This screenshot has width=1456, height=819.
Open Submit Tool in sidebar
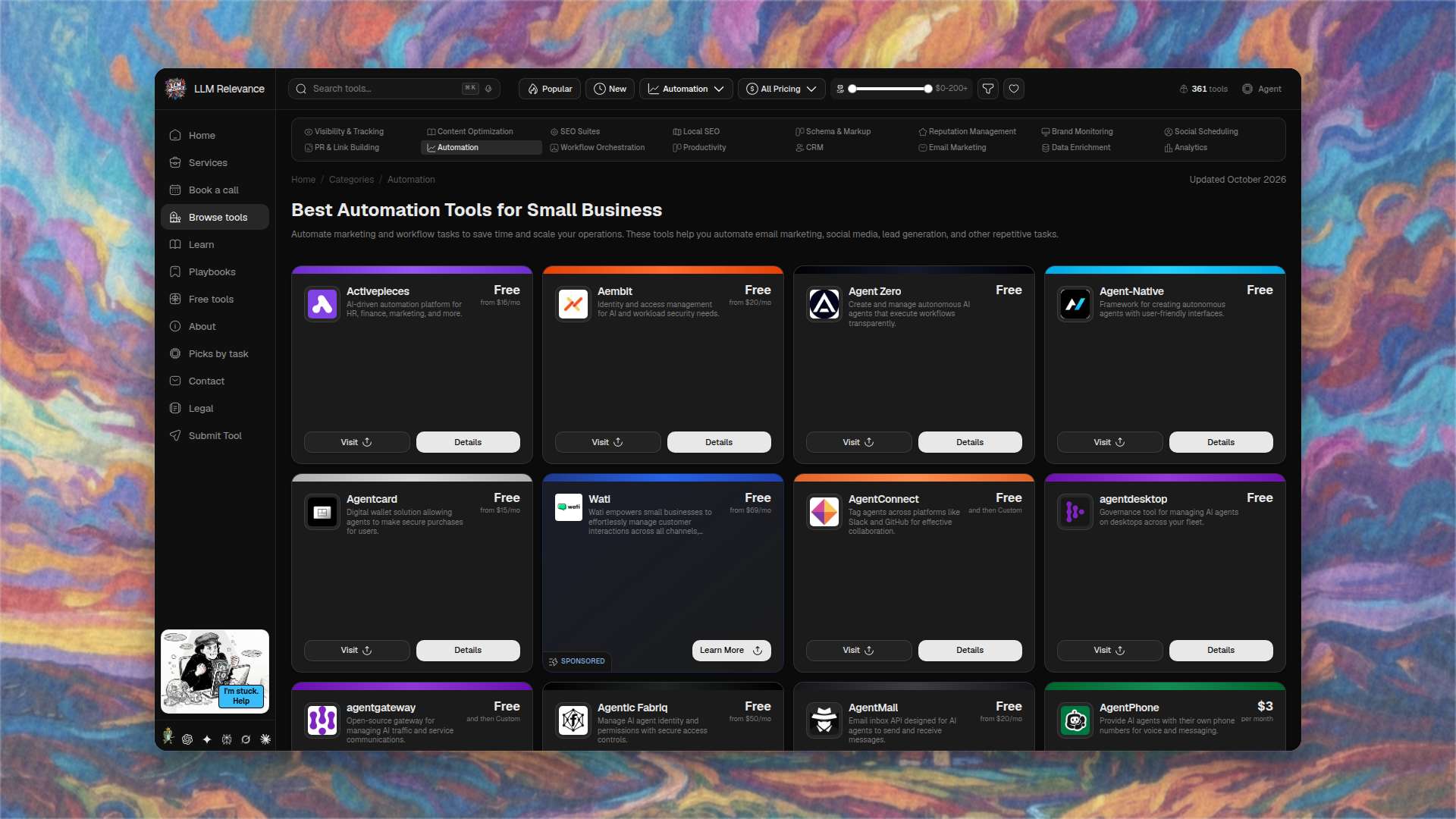(215, 435)
